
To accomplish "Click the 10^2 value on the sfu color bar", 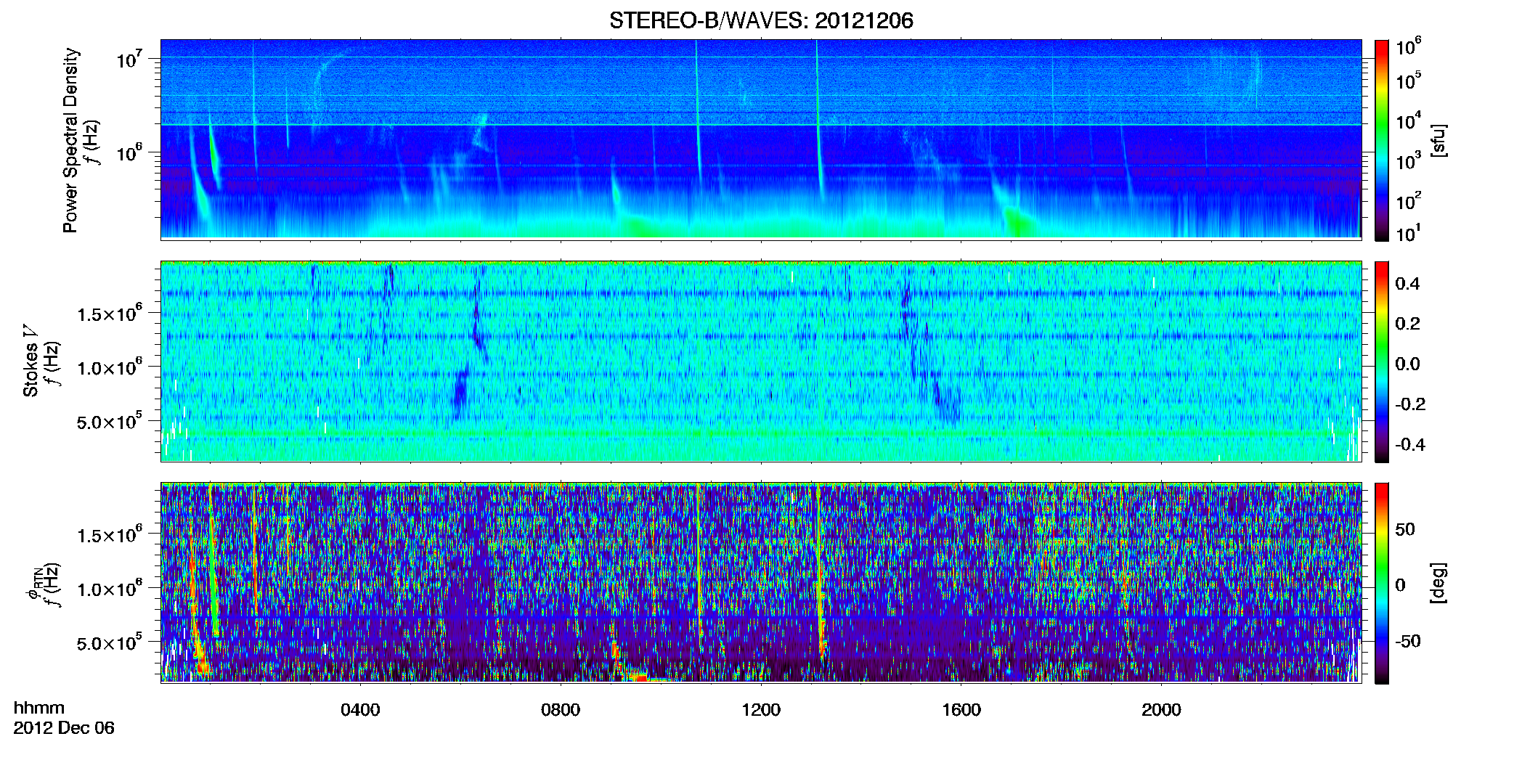I will coord(1409,201).
